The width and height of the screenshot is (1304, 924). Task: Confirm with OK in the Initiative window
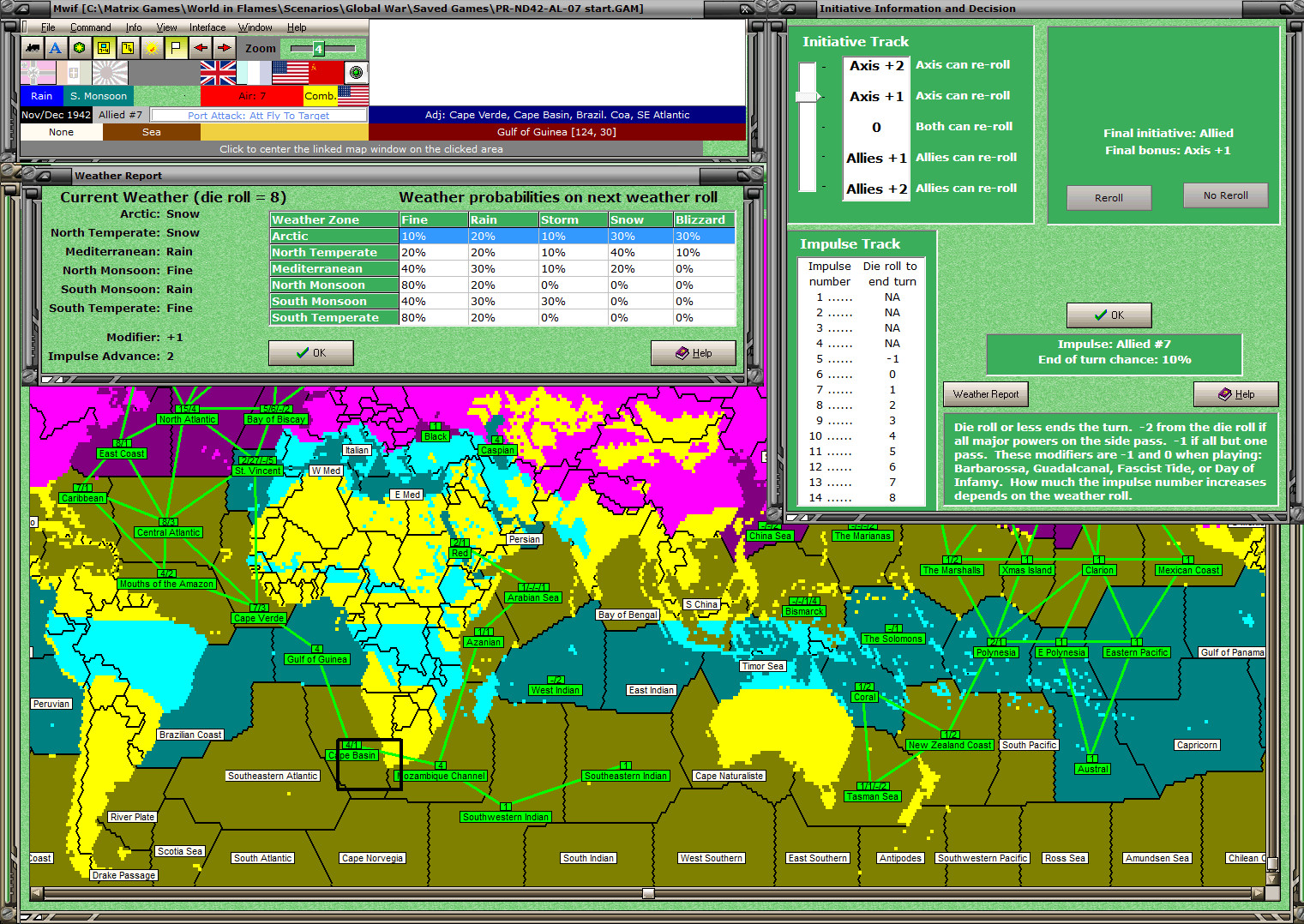click(x=1109, y=315)
